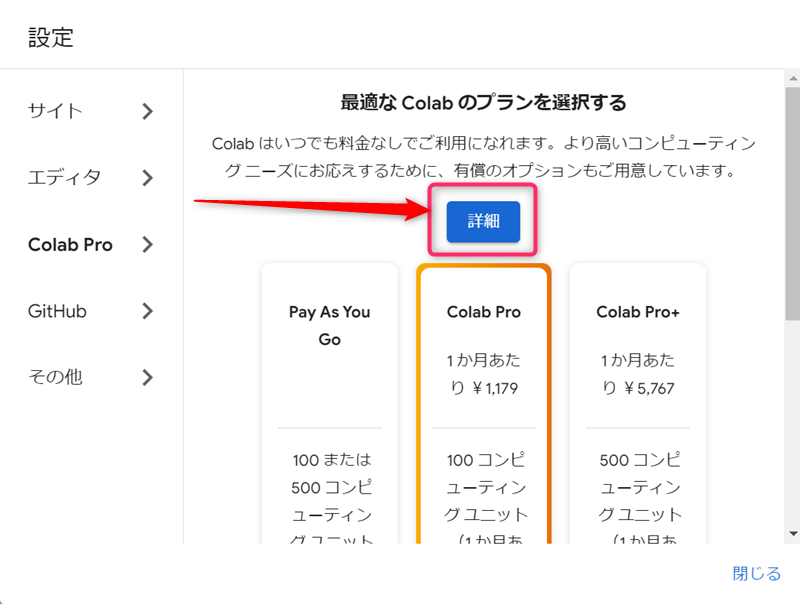
Task: Select the サイト settings category
Action: pos(55,111)
